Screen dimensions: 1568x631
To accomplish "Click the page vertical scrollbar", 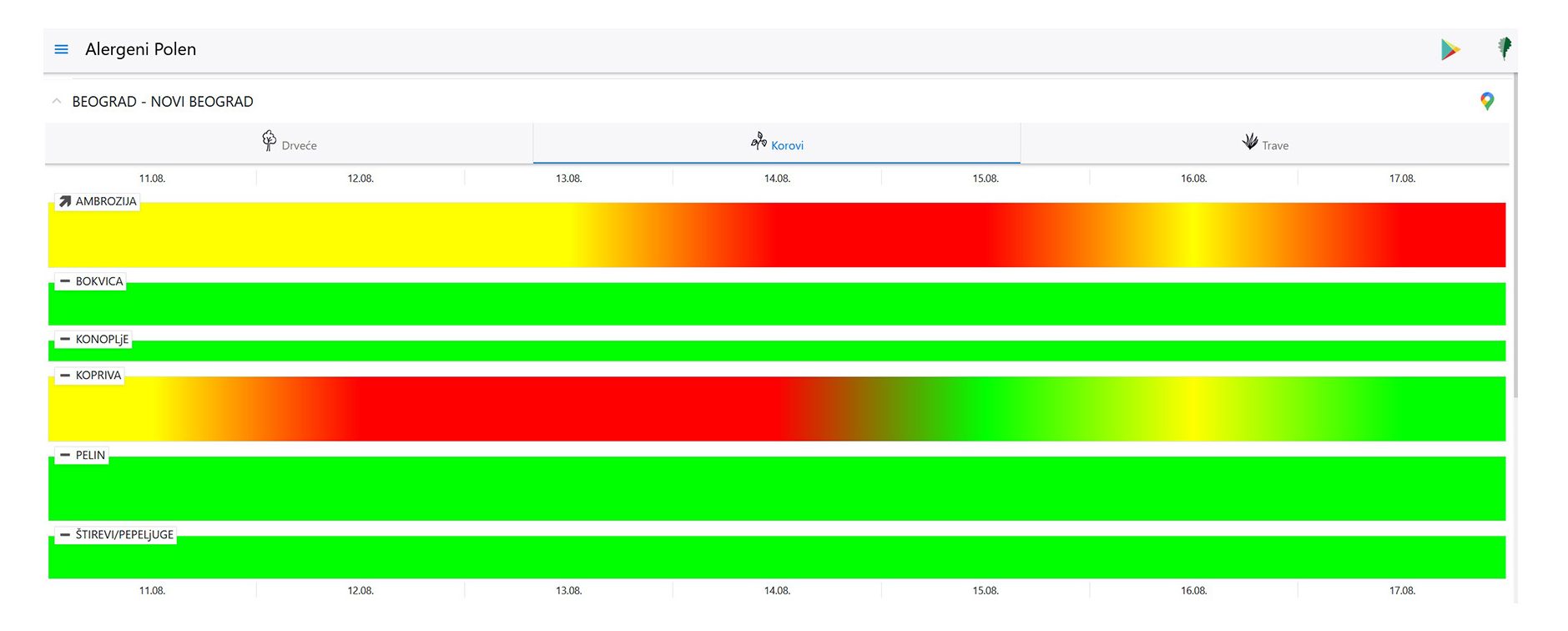I will tap(1515, 250).
